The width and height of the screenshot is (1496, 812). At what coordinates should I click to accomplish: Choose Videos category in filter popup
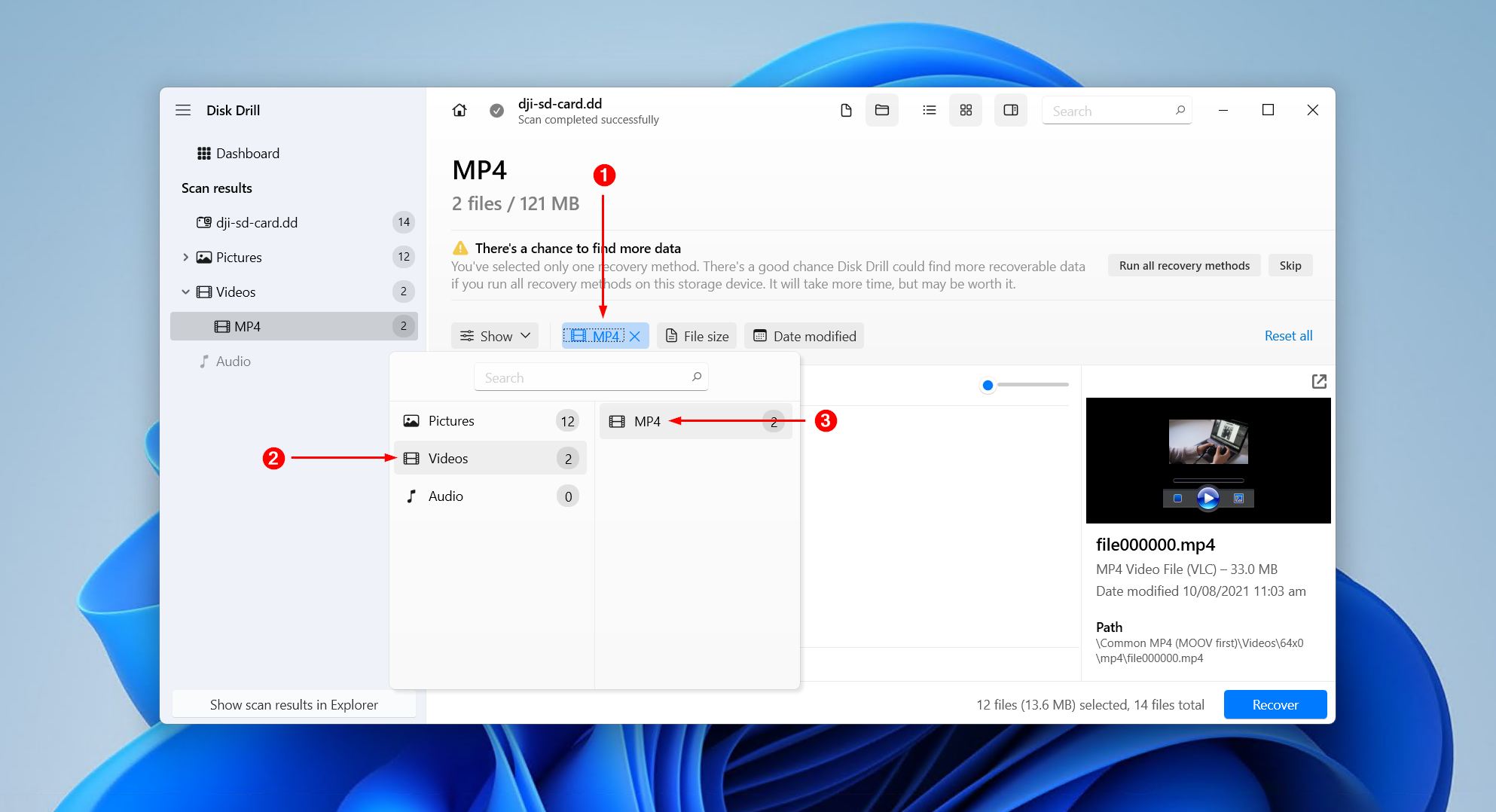click(490, 458)
